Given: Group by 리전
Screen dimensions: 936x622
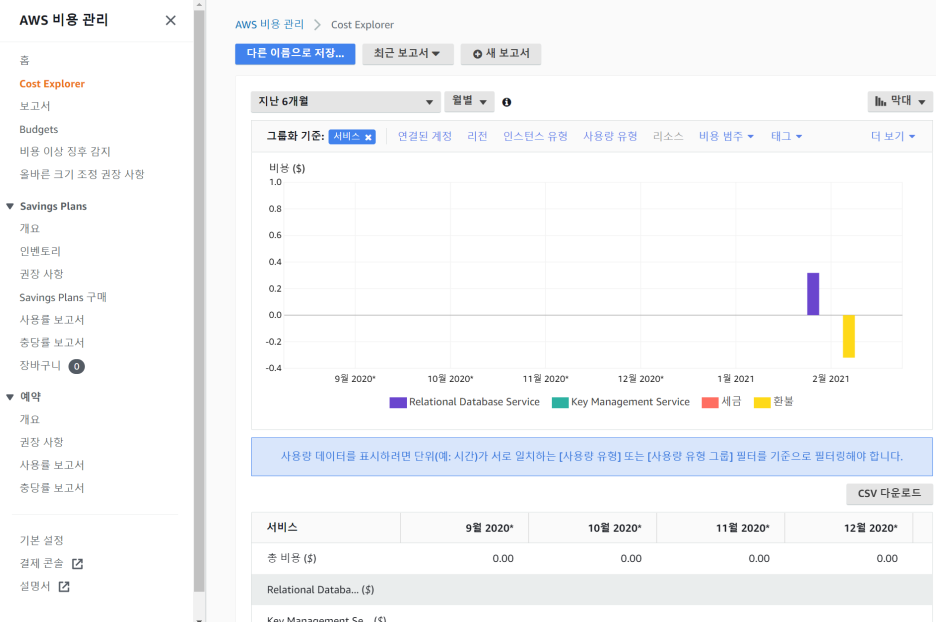Looking at the screenshot, I should [477, 137].
